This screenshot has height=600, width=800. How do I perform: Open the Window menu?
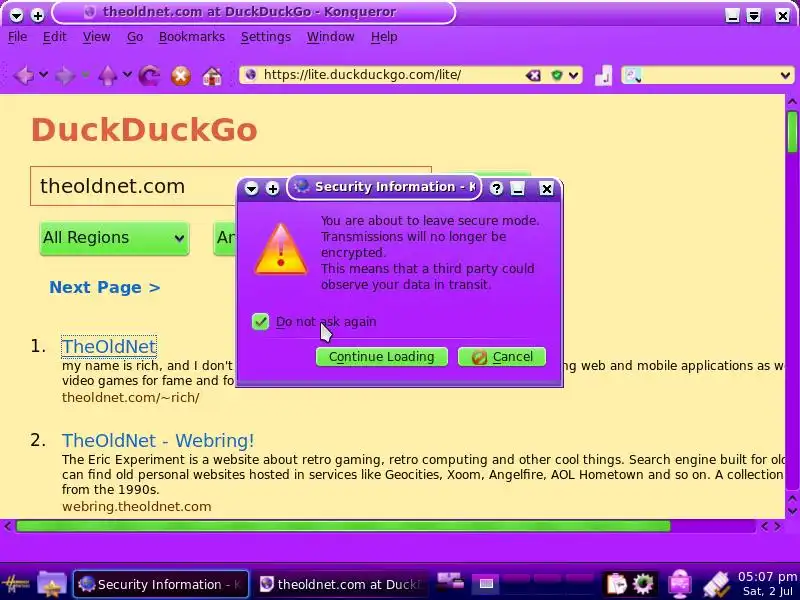(x=330, y=37)
